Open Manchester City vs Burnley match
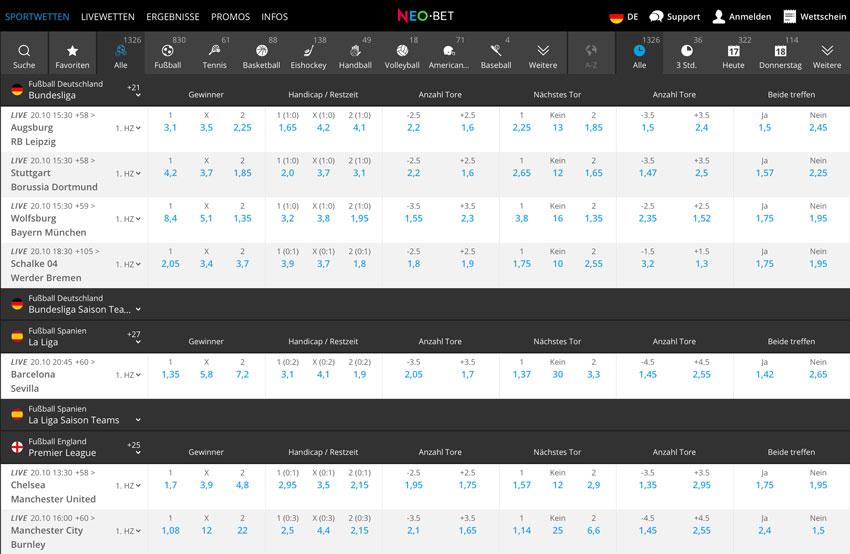Viewport: 850px width, 554px height. pyautogui.click(x=47, y=538)
